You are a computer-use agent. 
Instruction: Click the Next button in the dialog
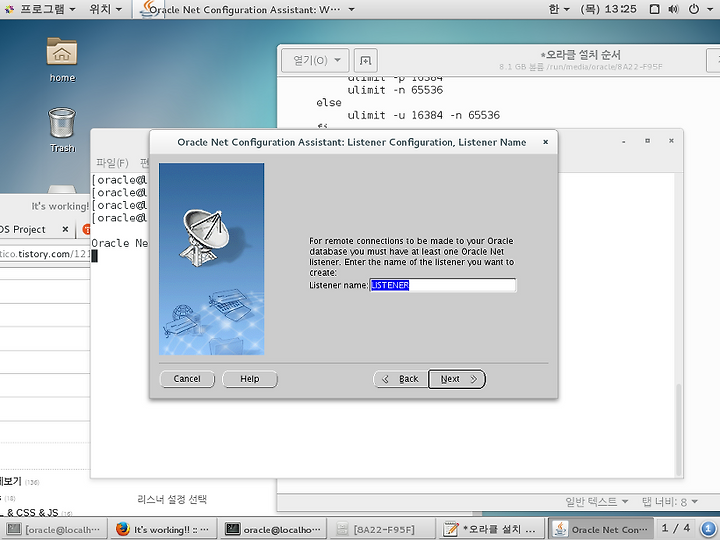pyautogui.click(x=457, y=379)
